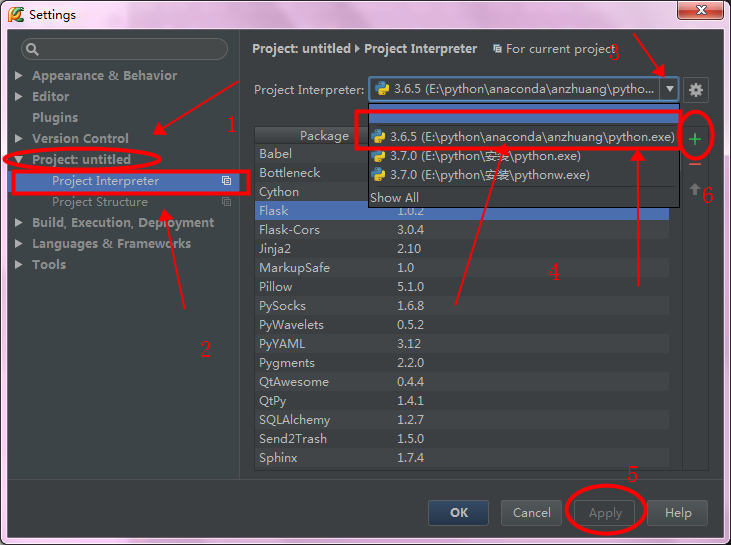The height and width of the screenshot is (545, 731).
Task: Select 3.7.0 python.exe interpreter option
Action: 524,156
